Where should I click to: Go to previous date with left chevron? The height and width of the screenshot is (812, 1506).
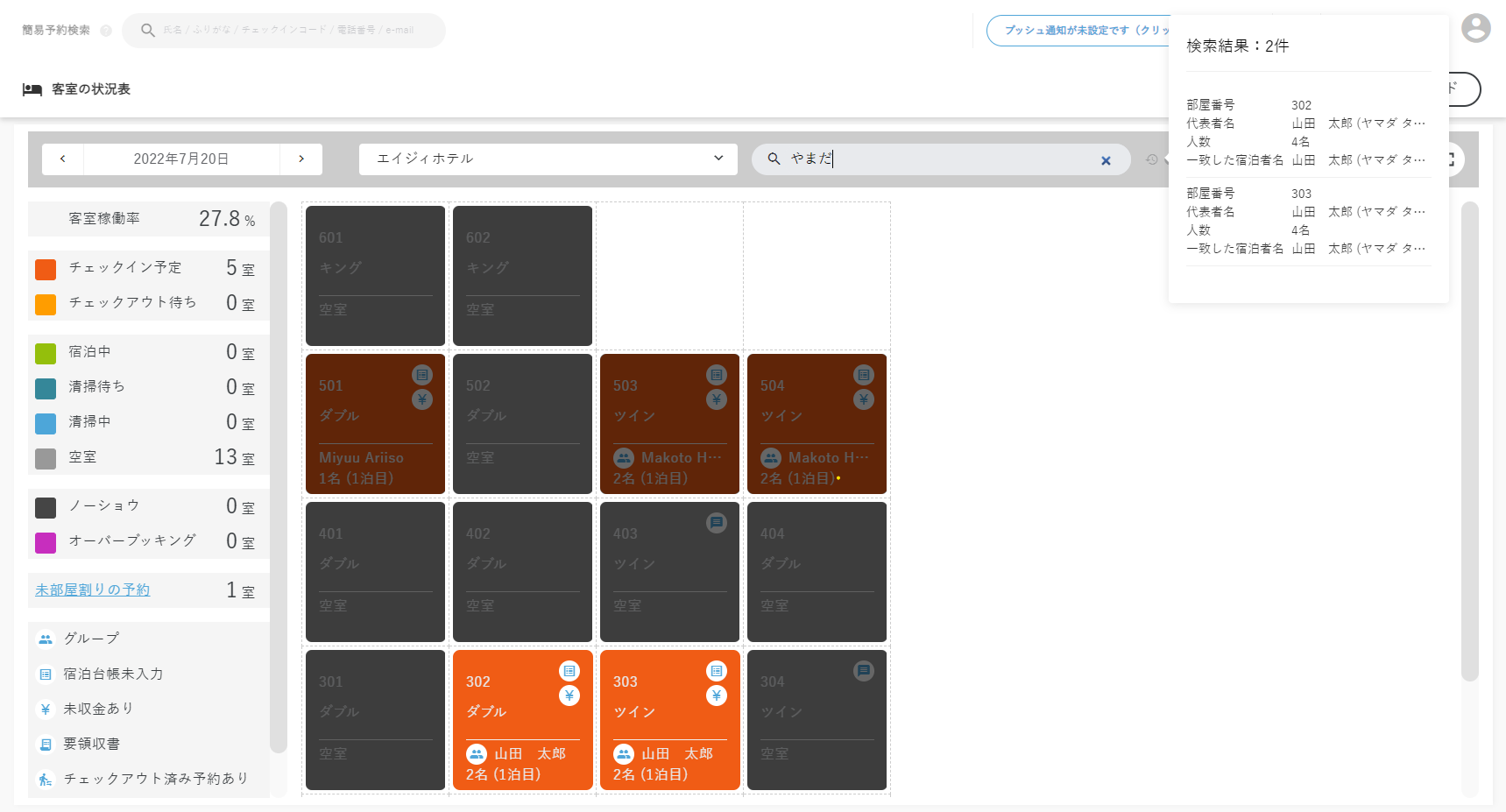point(63,159)
